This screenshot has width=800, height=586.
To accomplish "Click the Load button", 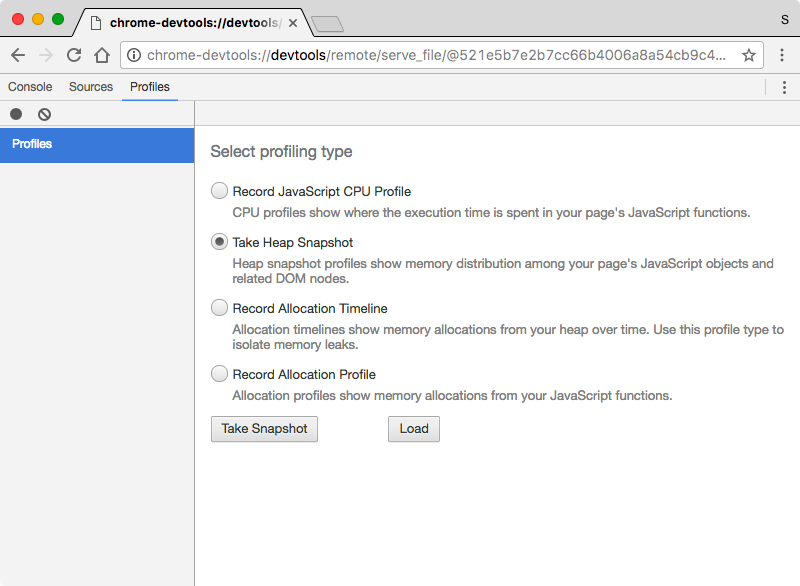I will tap(414, 428).
